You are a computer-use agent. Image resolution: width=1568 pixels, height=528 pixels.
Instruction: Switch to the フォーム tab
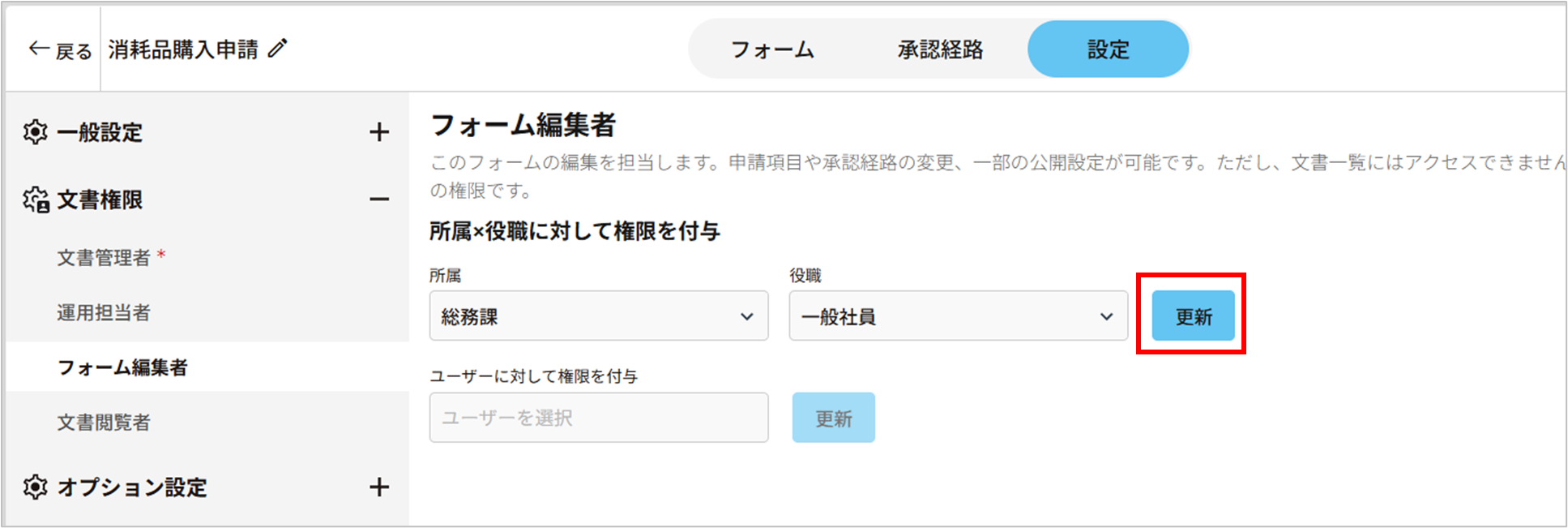[x=772, y=49]
